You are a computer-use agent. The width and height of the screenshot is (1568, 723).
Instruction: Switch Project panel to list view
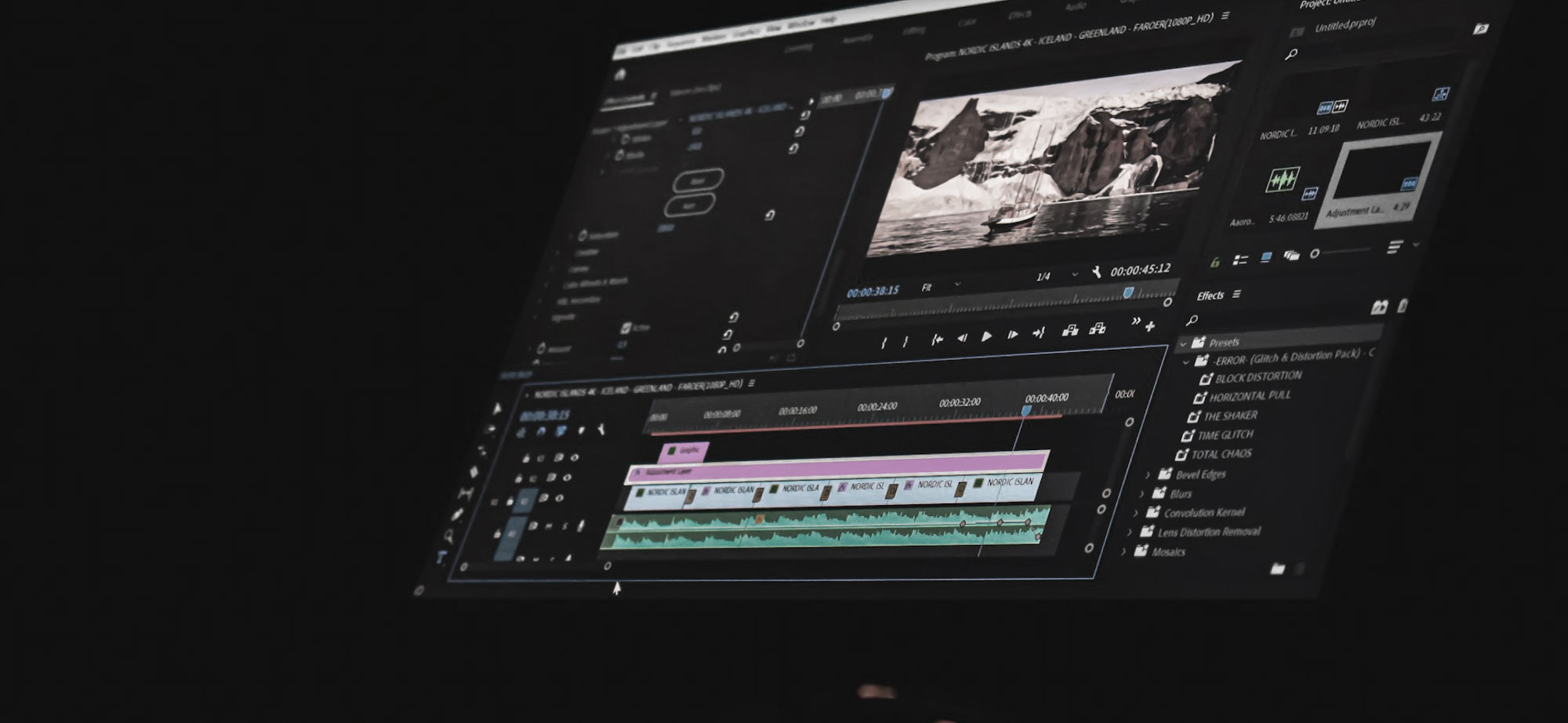tap(1240, 260)
